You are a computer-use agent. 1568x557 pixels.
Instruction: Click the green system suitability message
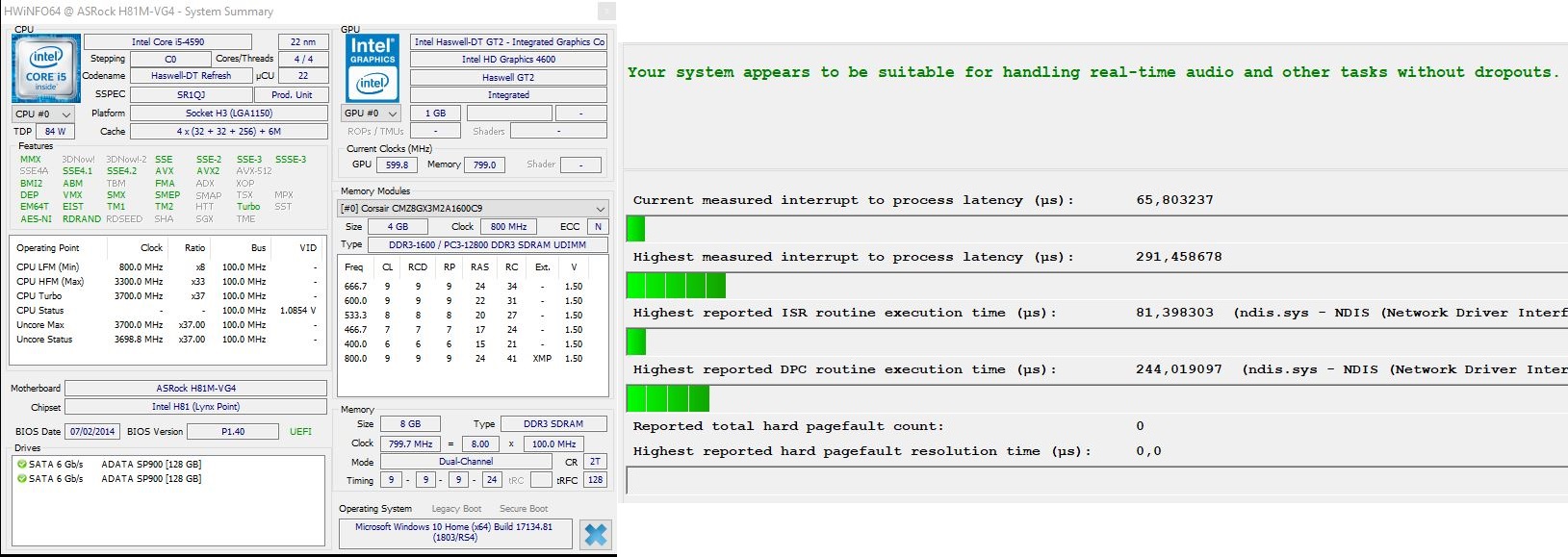click(x=1092, y=72)
